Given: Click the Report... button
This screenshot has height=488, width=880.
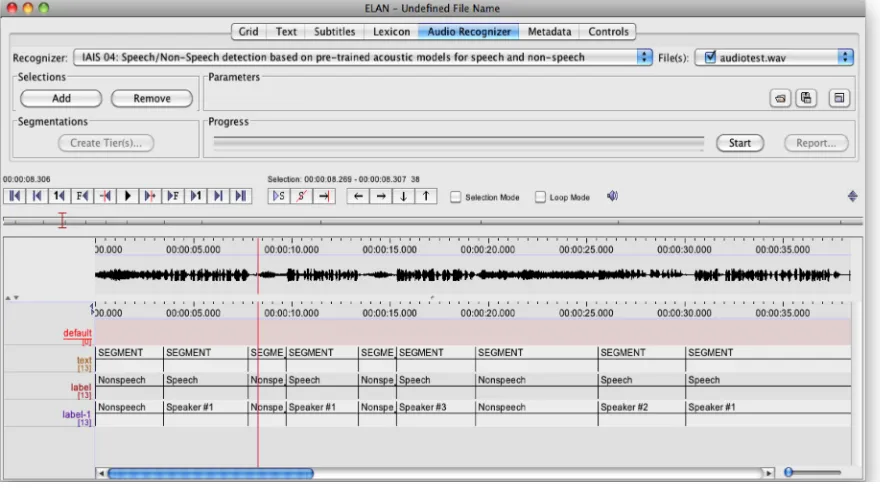Looking at the screenshot, I should (815, 143).
